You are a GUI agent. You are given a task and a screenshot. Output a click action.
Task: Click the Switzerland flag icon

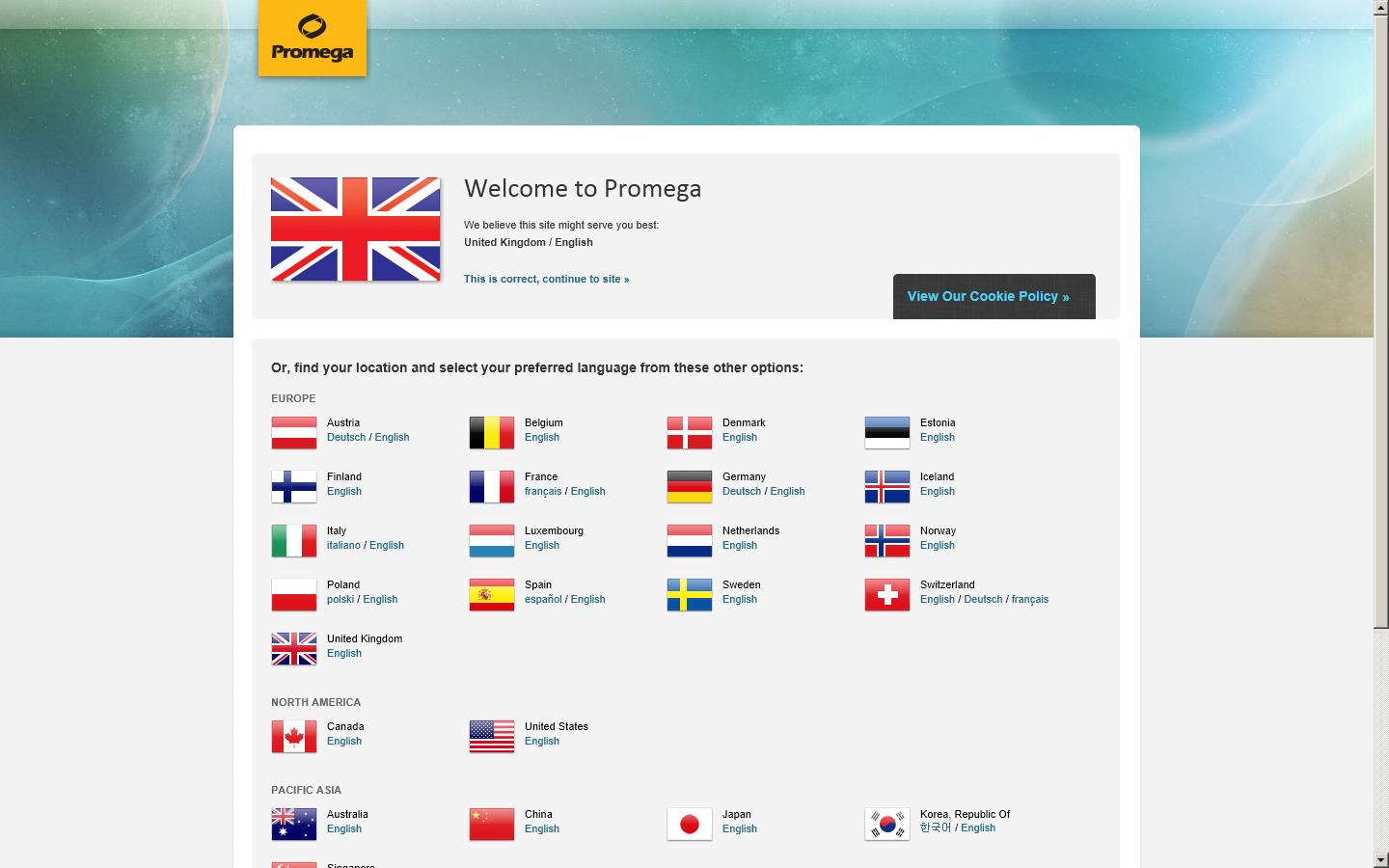(886, 594)
